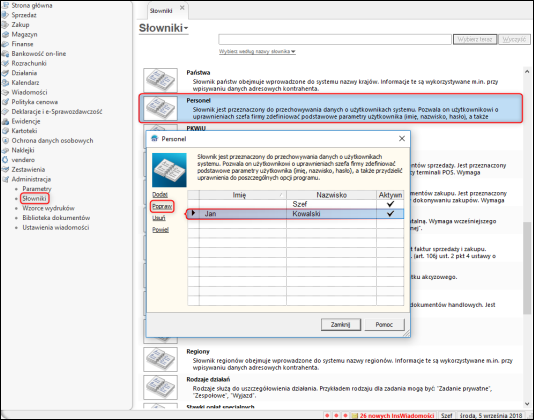
Task: Open Zakup module icon in sidebar
Action: click(x=5, y=25)
